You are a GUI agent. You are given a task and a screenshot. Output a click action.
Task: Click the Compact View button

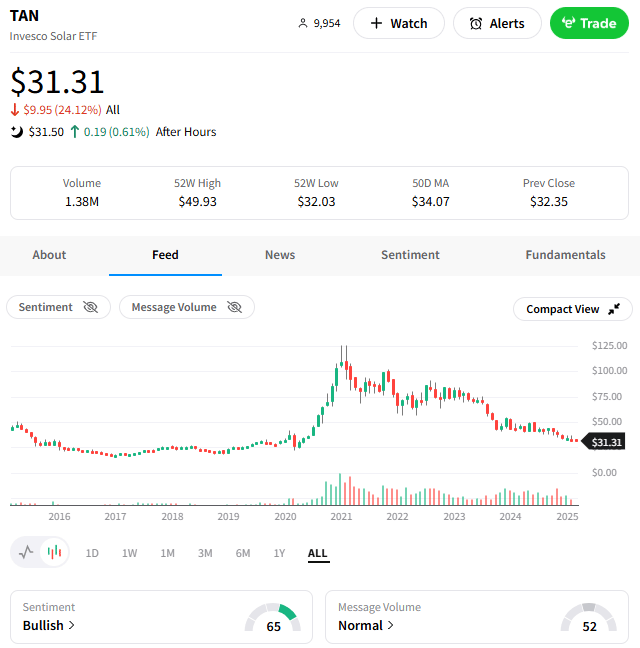click(573, 309)
